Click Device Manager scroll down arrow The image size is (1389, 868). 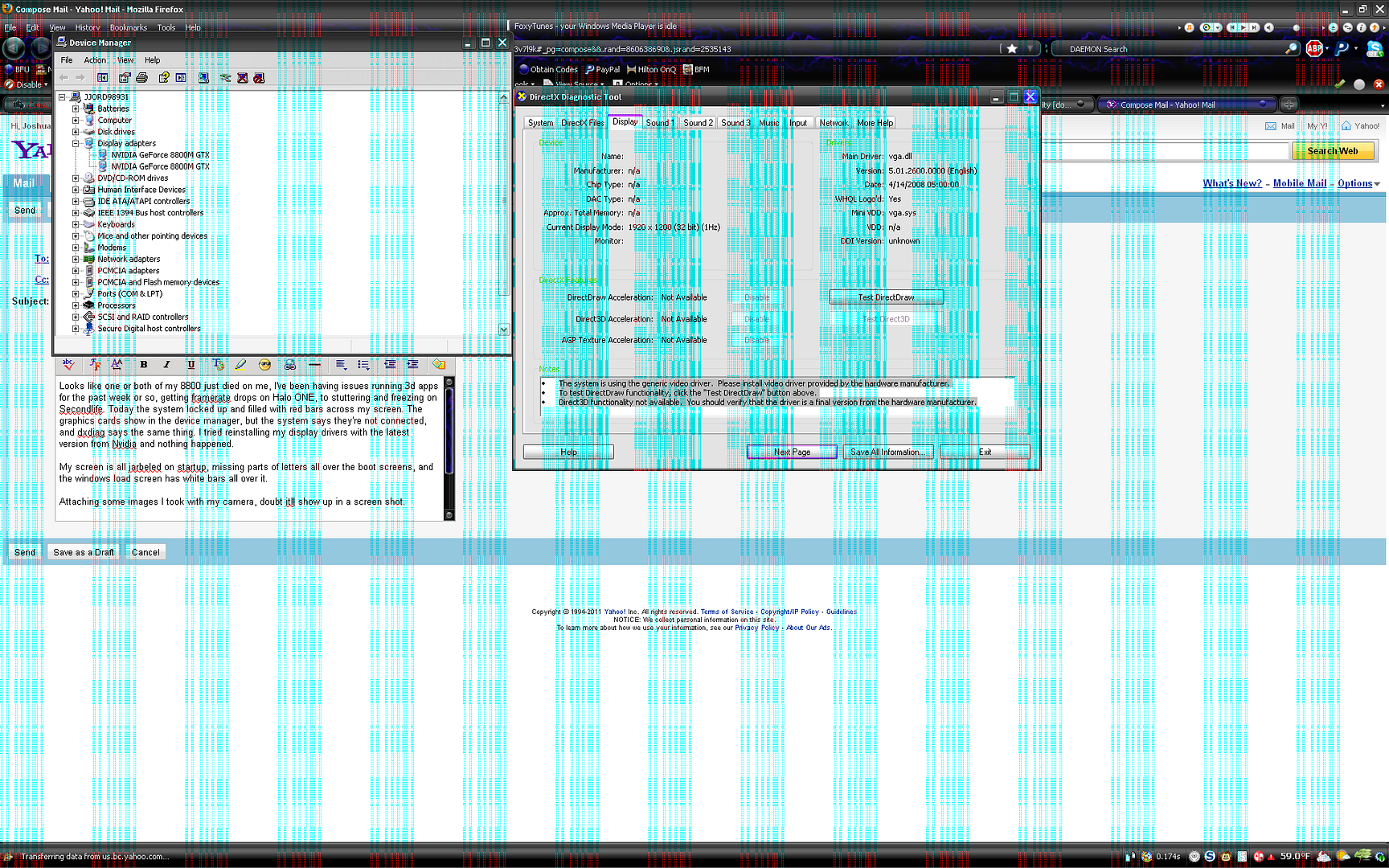click(504, 329)
